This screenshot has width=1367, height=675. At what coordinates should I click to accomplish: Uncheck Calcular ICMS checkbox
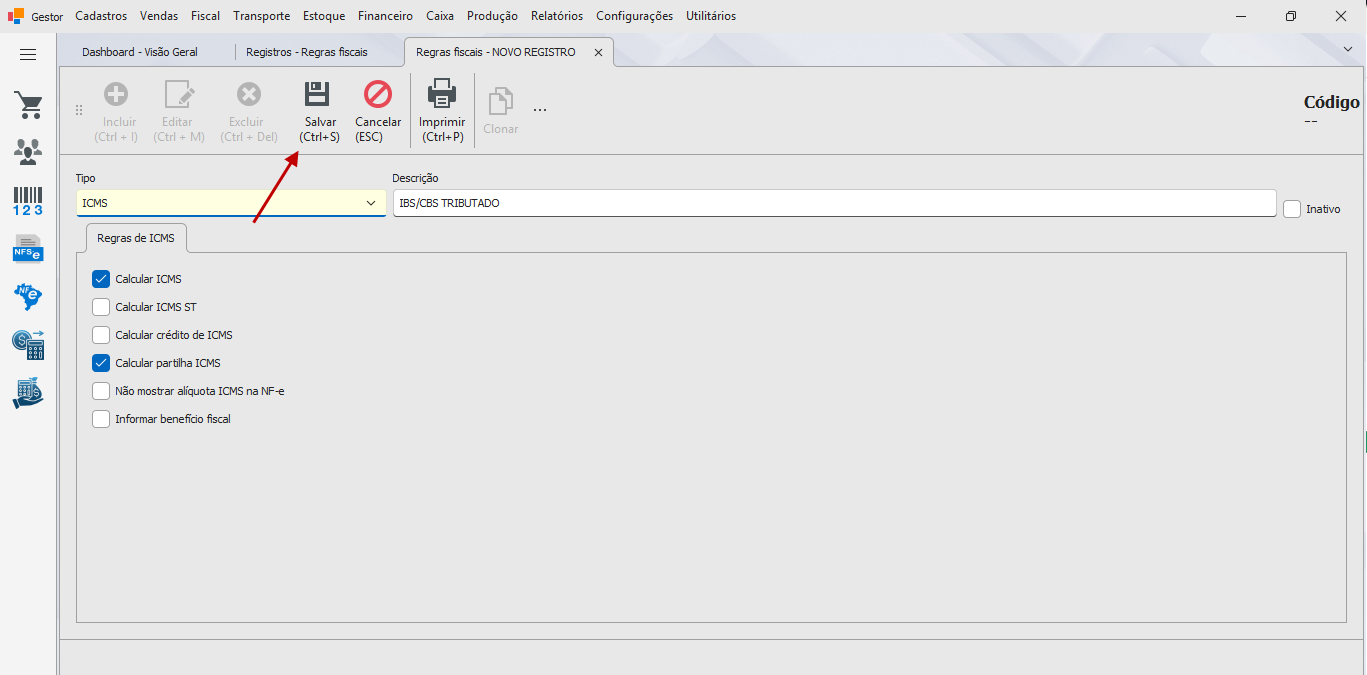(x=101, y=279)
